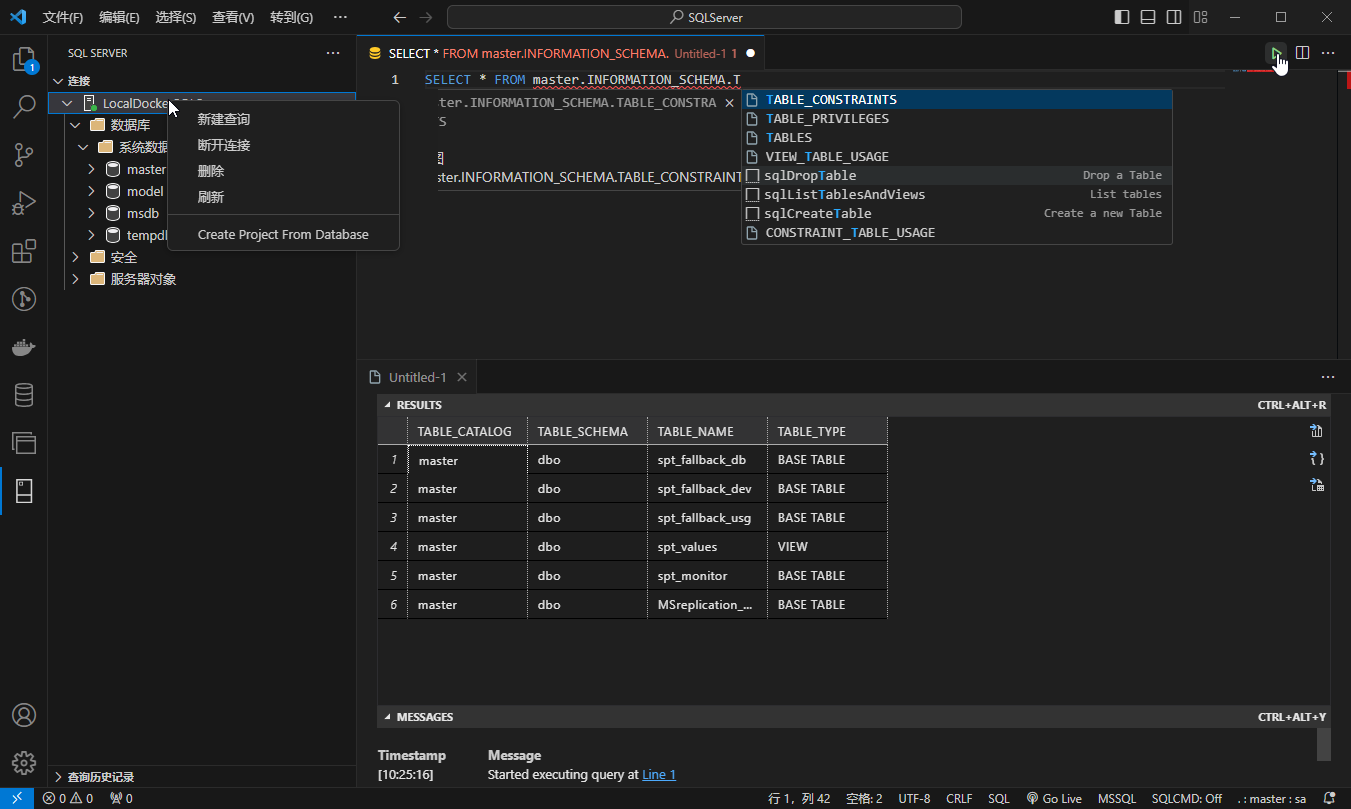Click the Save results as JSON icon
1351x809 pixels.
[1316, 458]
